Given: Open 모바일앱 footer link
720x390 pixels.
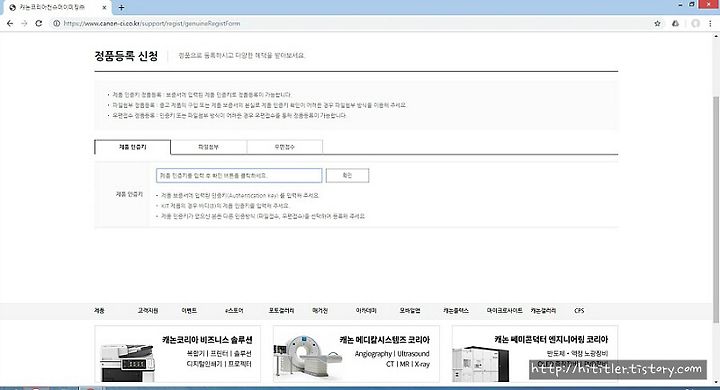Looking at the screenshot, I should click(410, 311).
